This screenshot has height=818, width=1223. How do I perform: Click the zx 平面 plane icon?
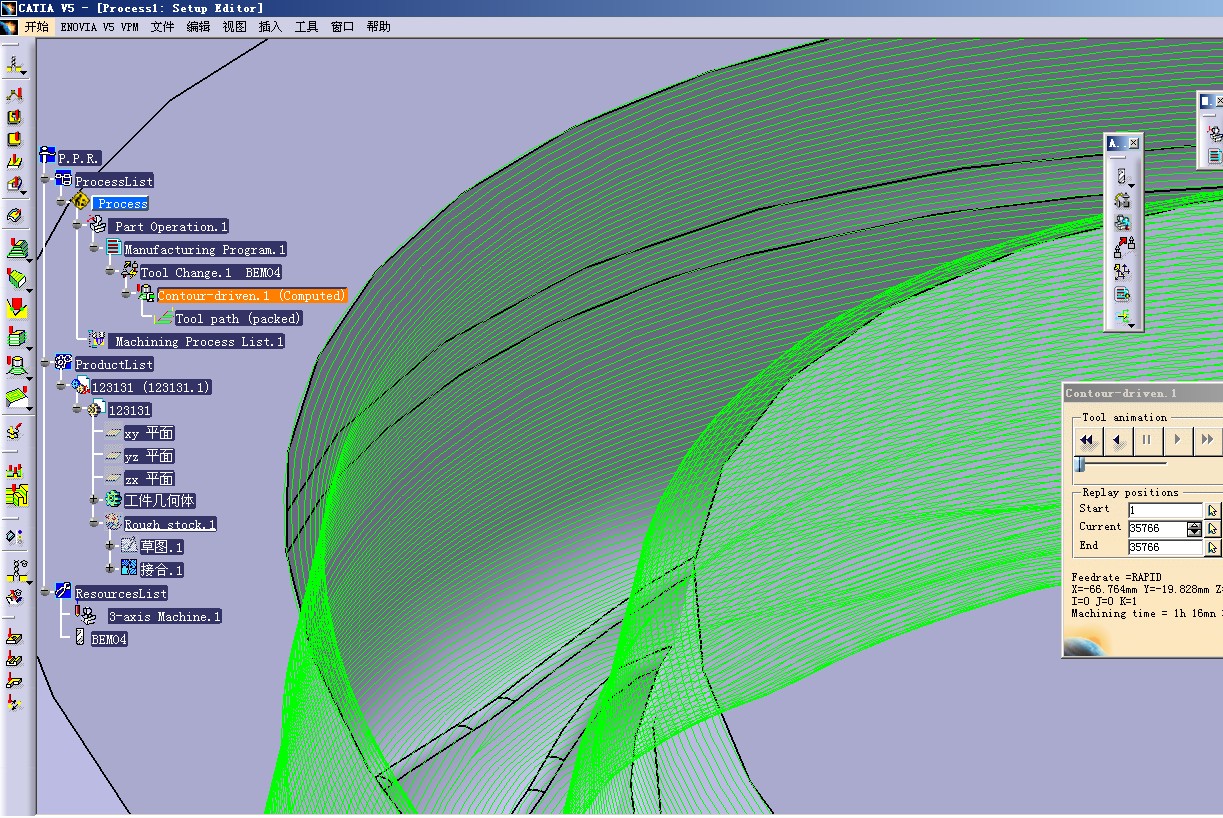tap(113, 478)
